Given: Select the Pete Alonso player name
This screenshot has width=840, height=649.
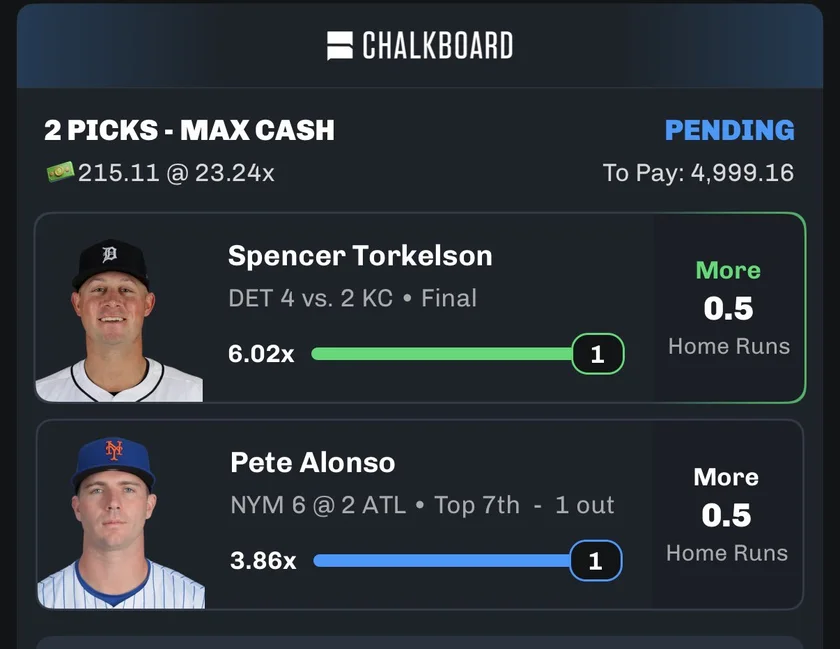Looking at the screenshot, I should (x=312, y=462).
